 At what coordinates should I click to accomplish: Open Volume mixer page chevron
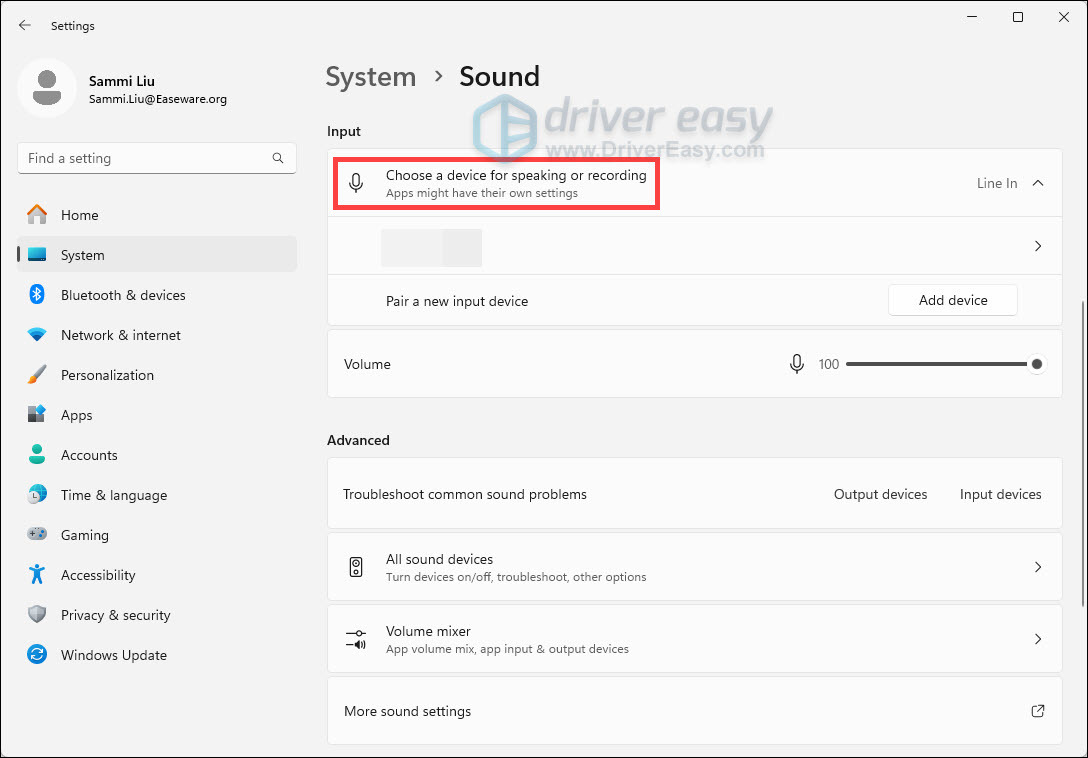[1038, 639]
